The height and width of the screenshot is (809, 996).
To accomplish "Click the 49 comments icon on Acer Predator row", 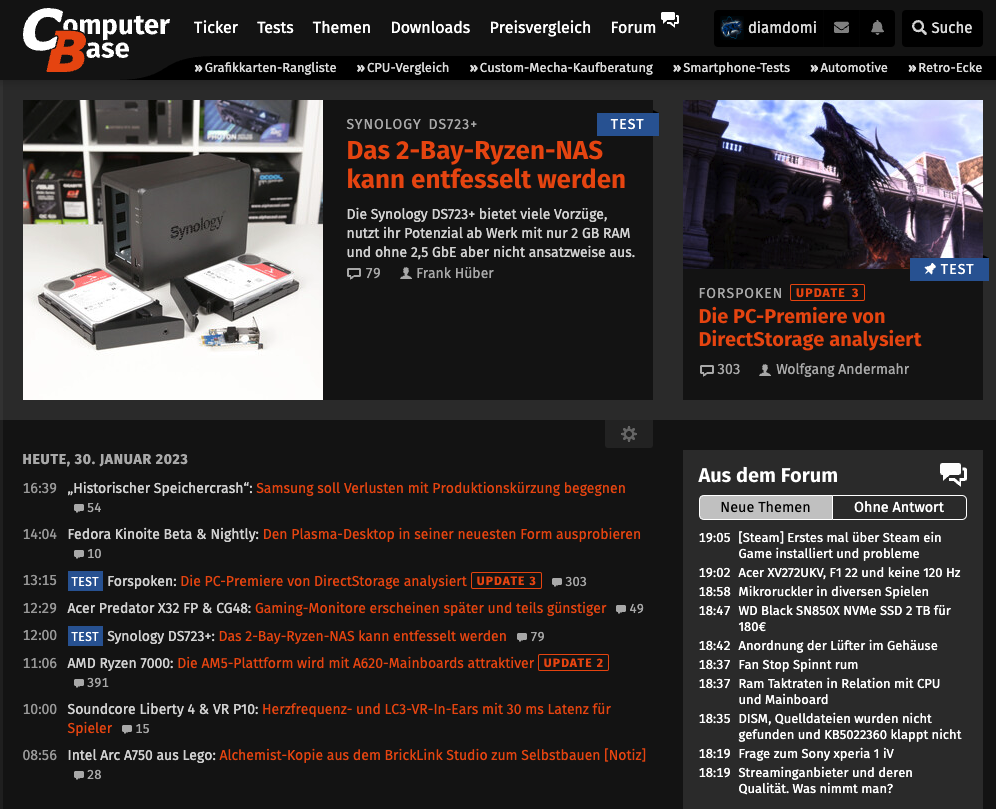I will point(629,609).
